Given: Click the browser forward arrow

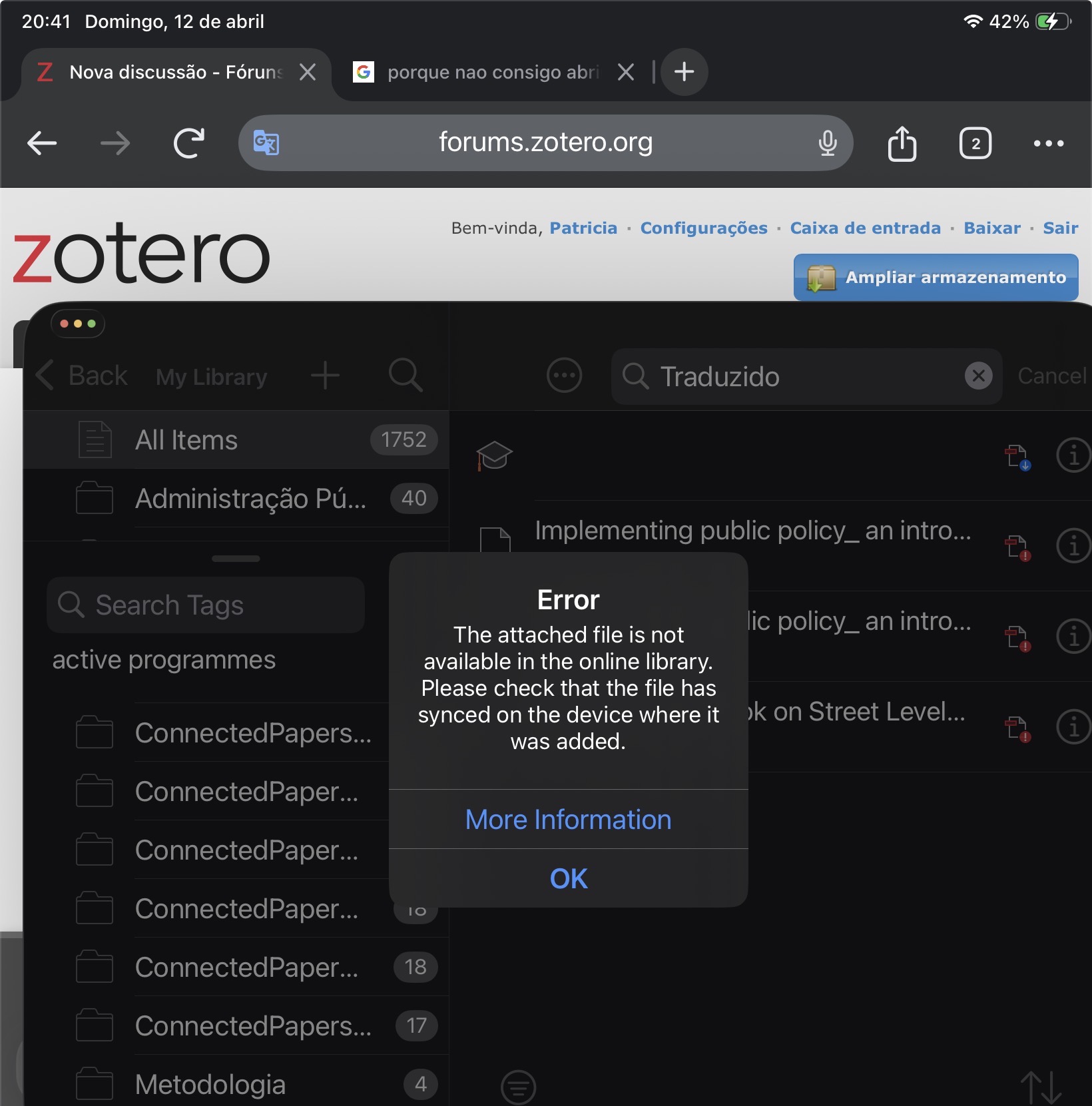Looking at the screenshot, I should pos(115,143).
